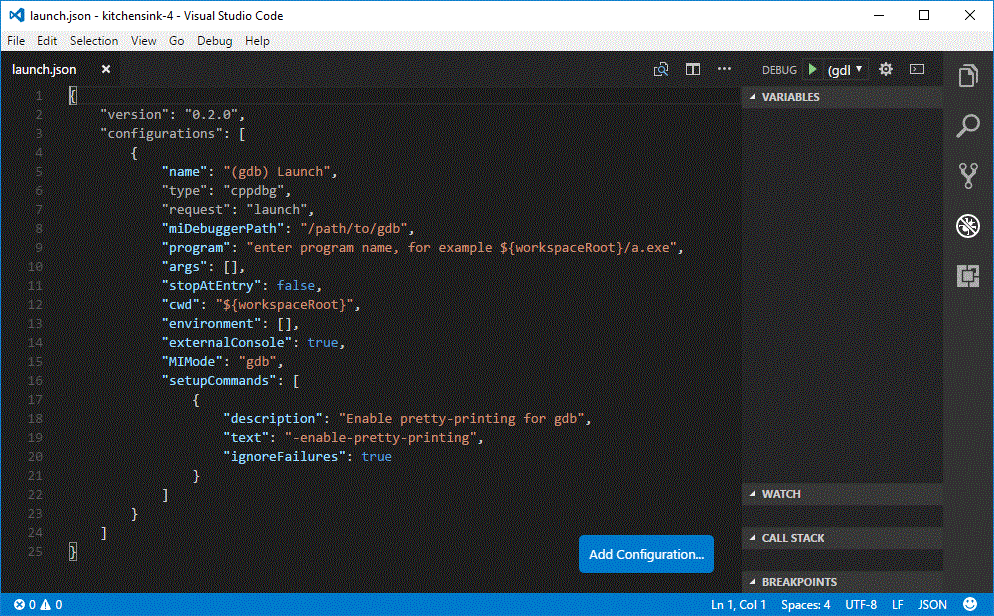The image size is (994, 616).
Task: Change indentation via Spaces: 4
Action: [805, 605]
